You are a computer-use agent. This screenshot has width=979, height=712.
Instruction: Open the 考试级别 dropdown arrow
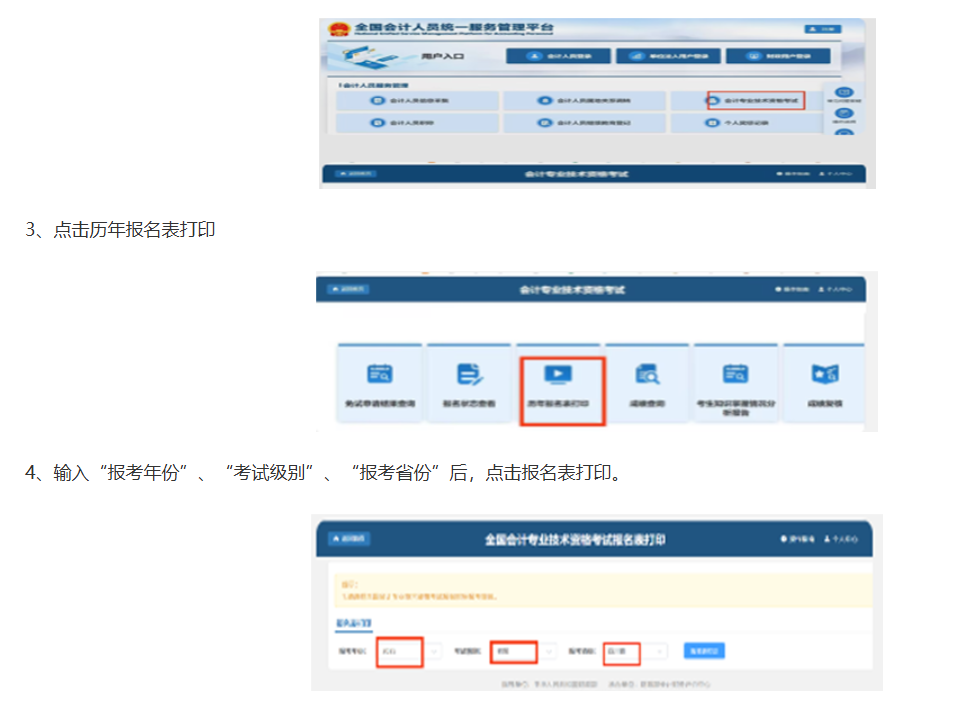click(x=549, y=651)
